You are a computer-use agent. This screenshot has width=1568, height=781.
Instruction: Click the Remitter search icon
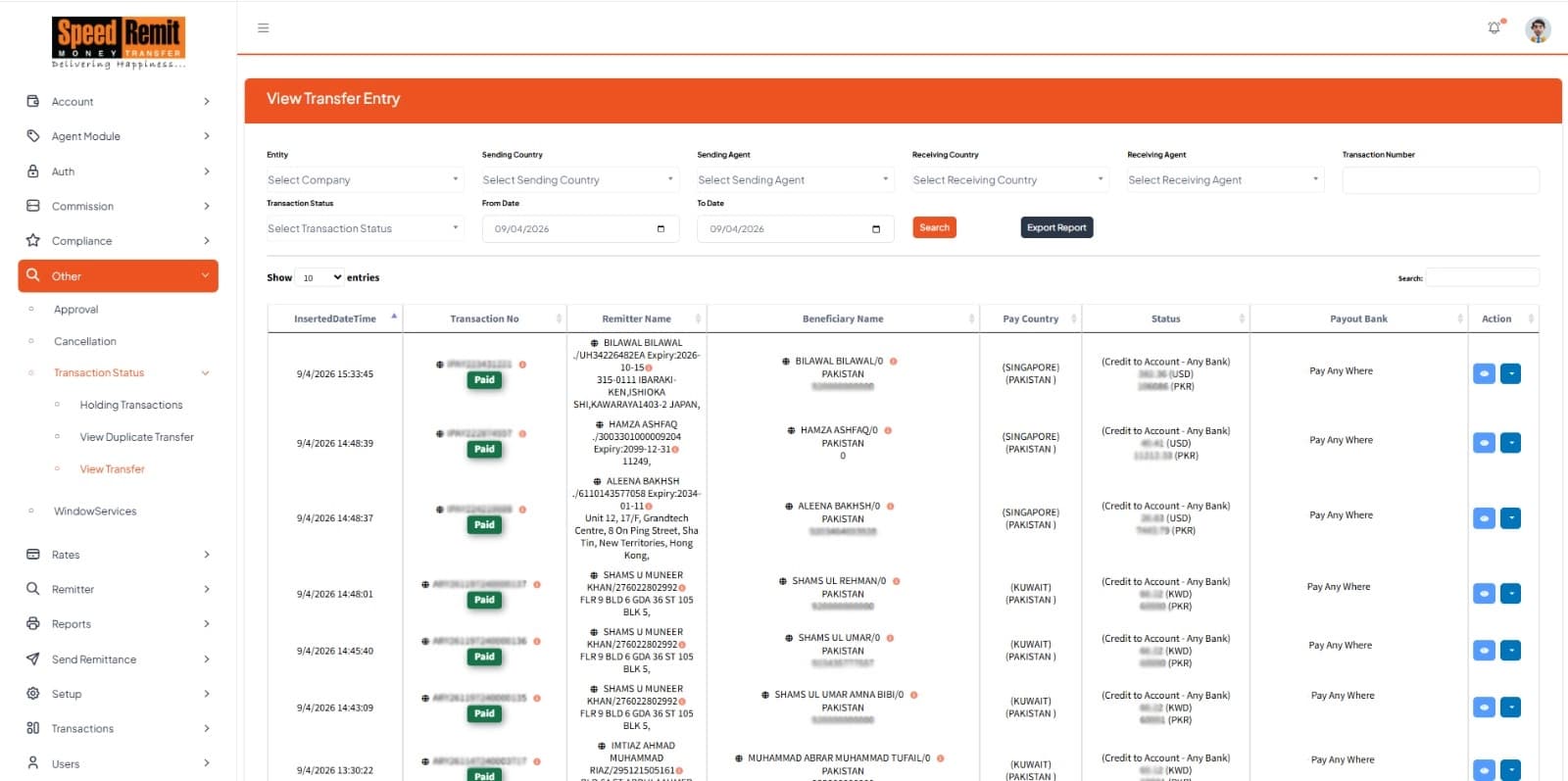point(33,589)
